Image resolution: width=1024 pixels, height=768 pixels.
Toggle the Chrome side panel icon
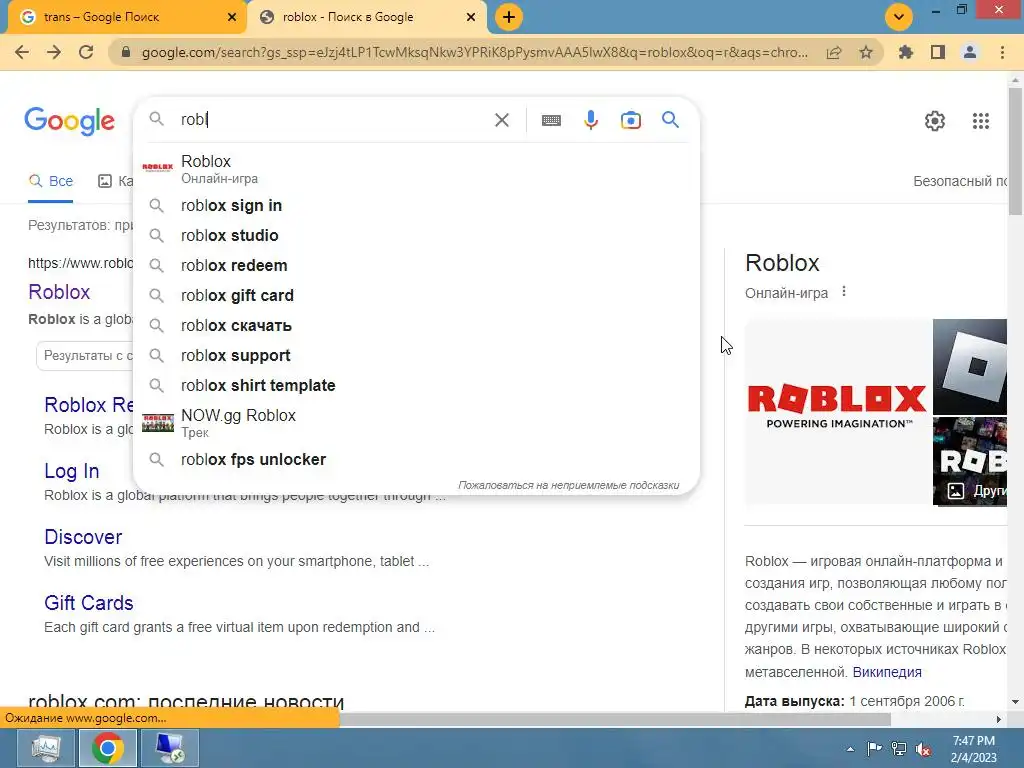(x=938, y=52)
